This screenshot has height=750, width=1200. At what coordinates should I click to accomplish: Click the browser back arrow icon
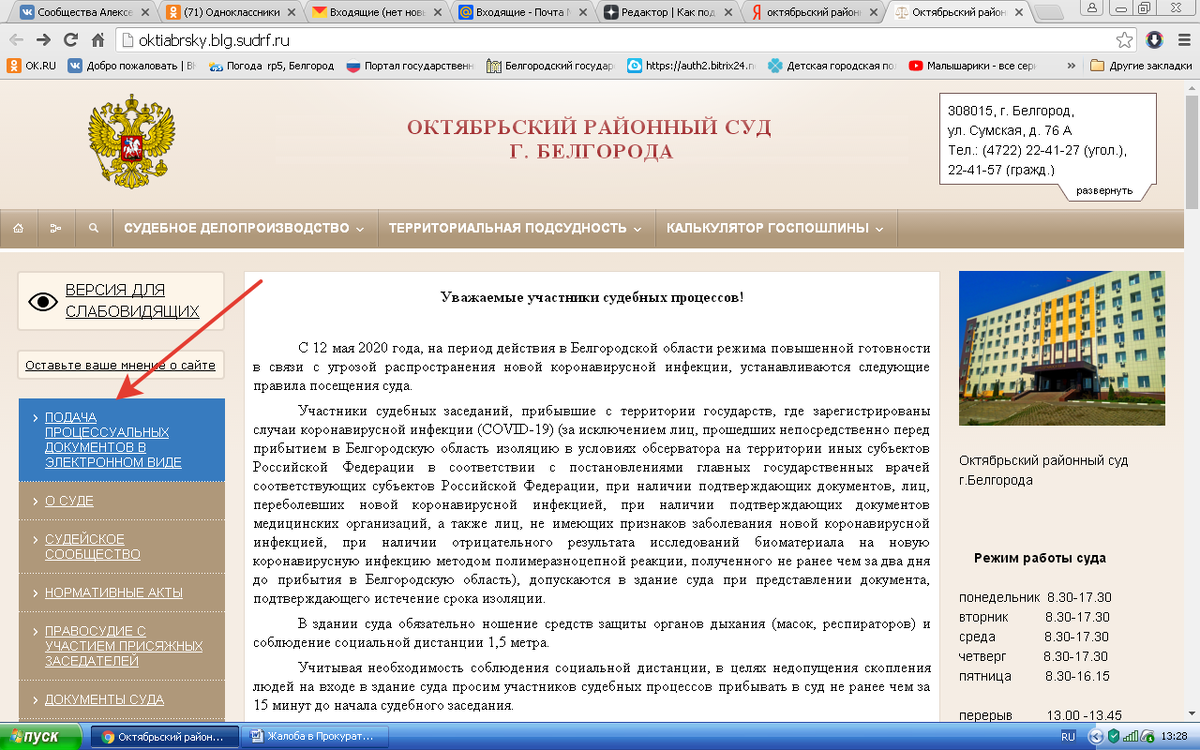point(15,40)
